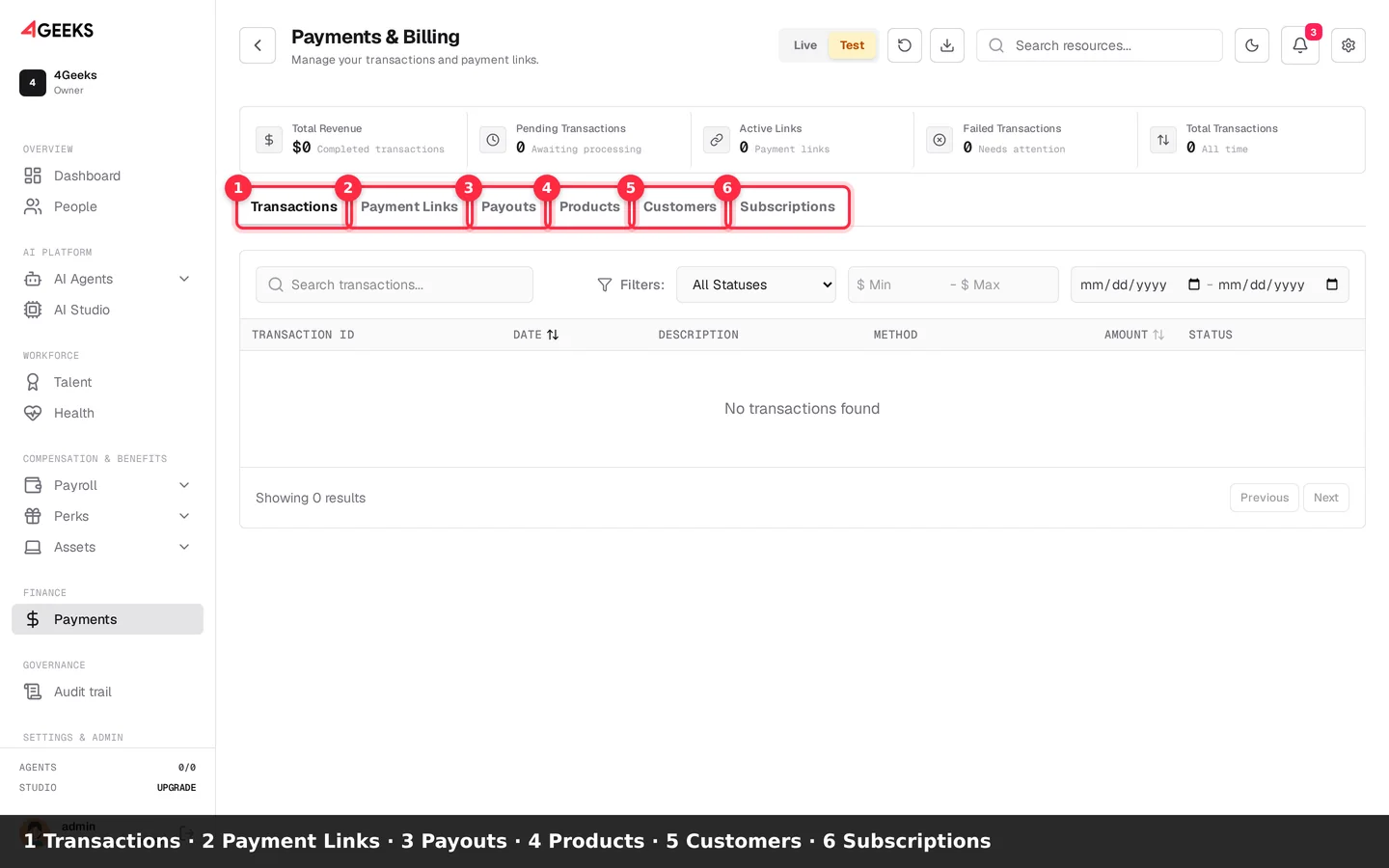The image size is (1389, 868).
Task: Click the Failed Transactions x-circle icon
Action: click(940, 140)
